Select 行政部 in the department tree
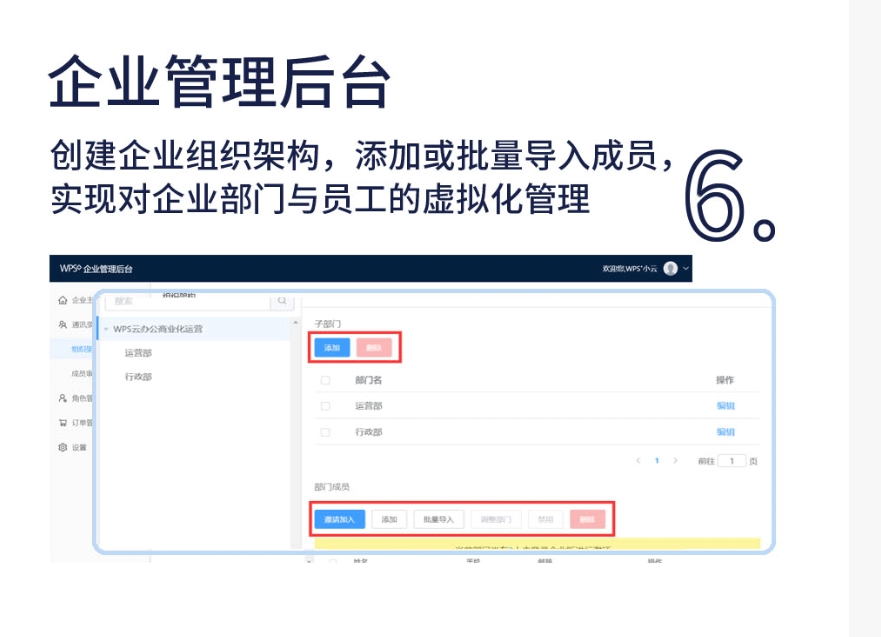Viewport: 881px width, 637px height. pos(138,376)
